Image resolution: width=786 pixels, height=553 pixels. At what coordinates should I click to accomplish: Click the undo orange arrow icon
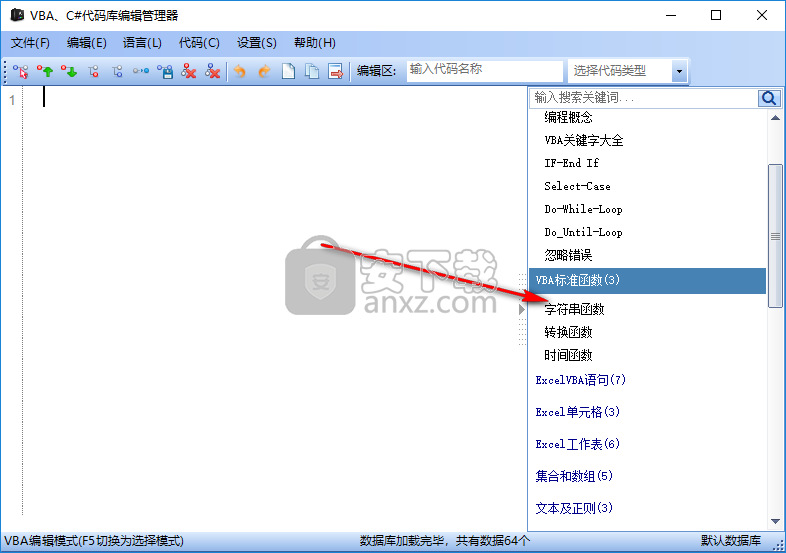240,72
